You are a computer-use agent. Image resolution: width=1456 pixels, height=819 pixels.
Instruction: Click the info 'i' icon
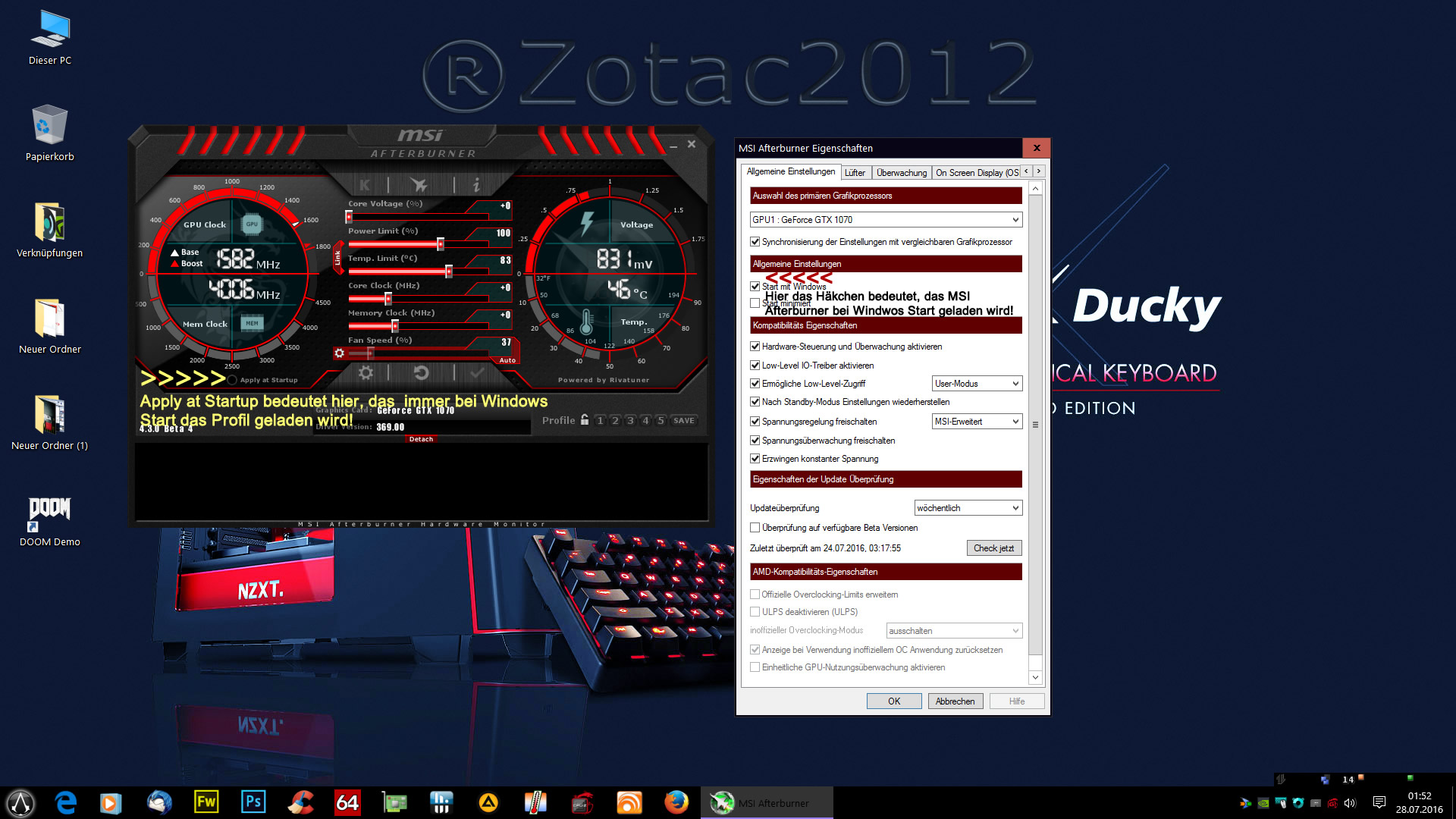point(476,184)
